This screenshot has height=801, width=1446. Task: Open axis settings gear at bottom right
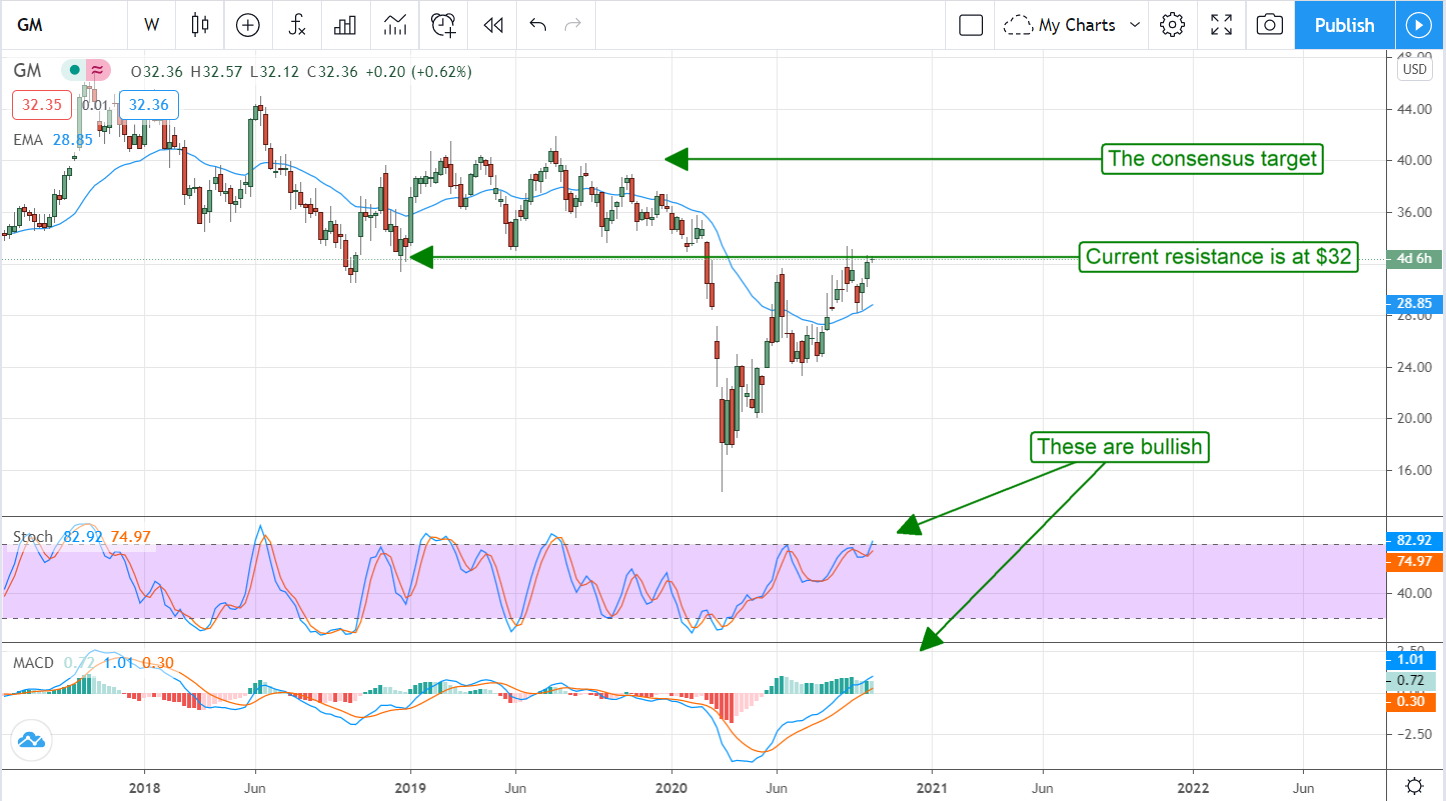(1415, 785)
